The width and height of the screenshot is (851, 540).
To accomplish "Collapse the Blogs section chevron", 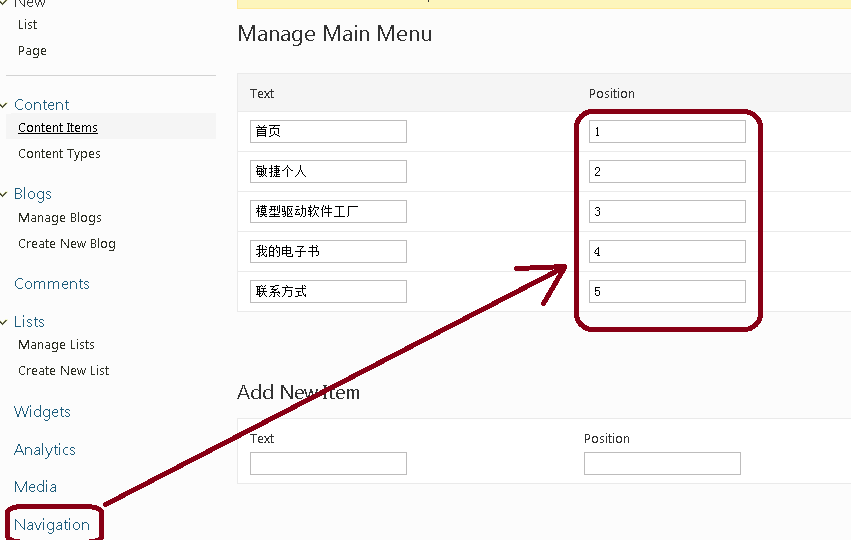I will (x=4, y=194).
